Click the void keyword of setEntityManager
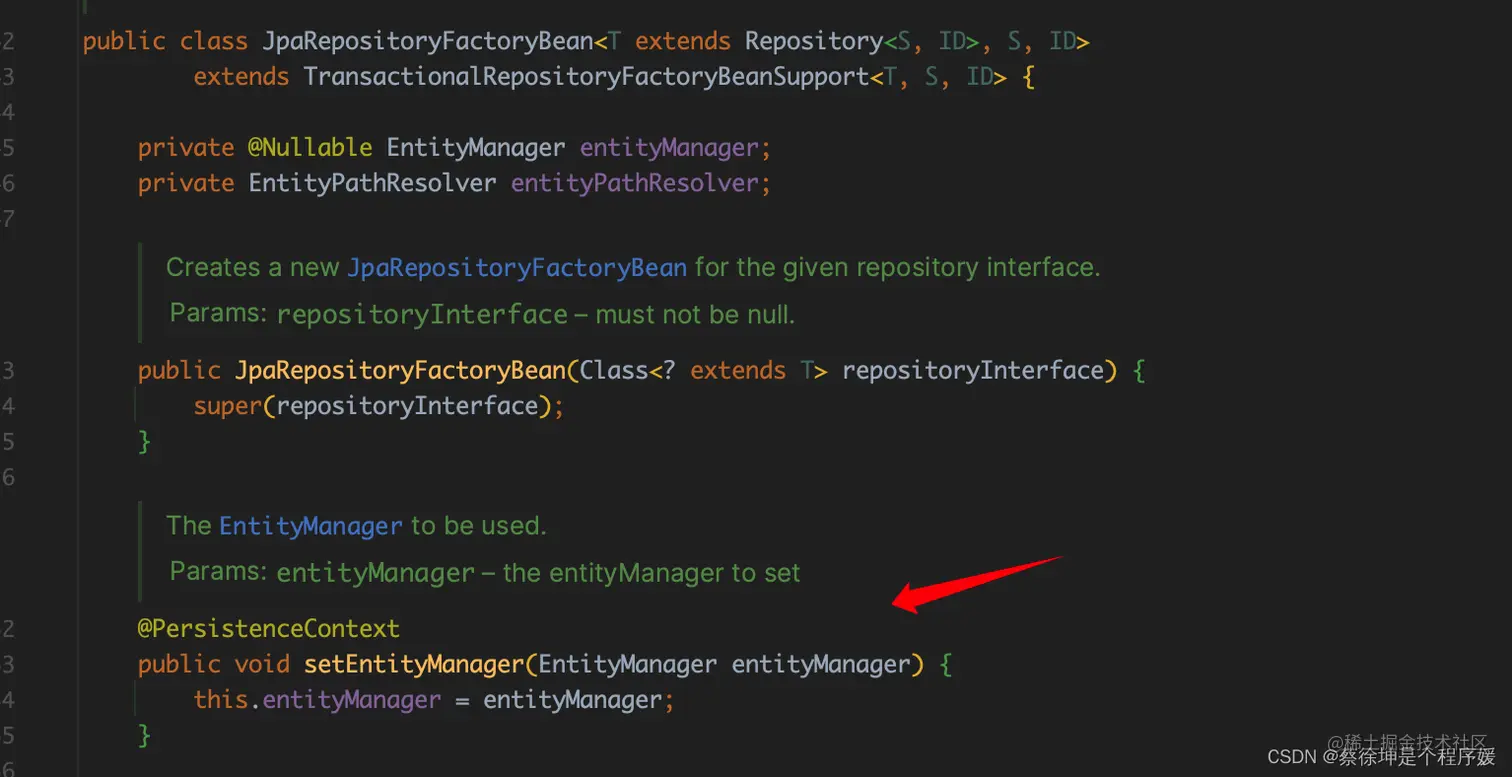 (262, 664)
